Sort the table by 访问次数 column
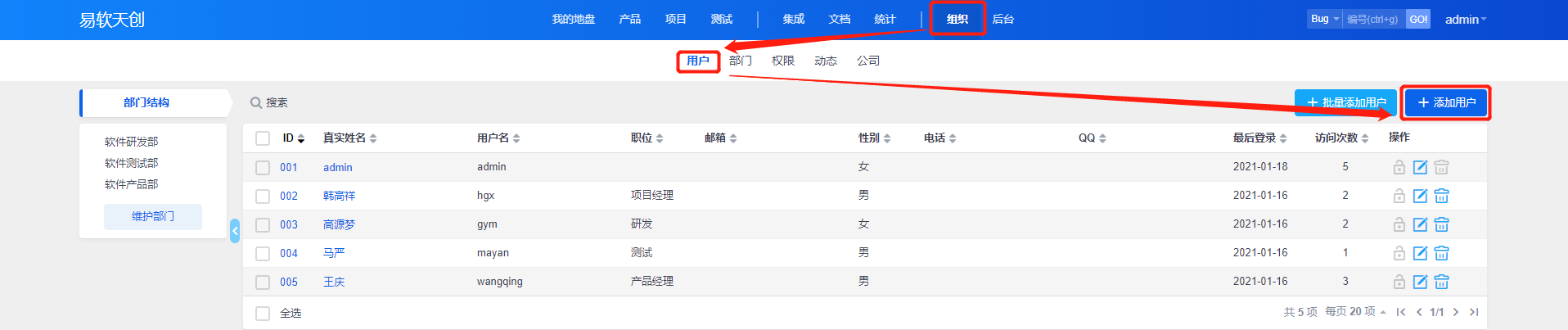1568x330 pixels. pos(1342,138)
